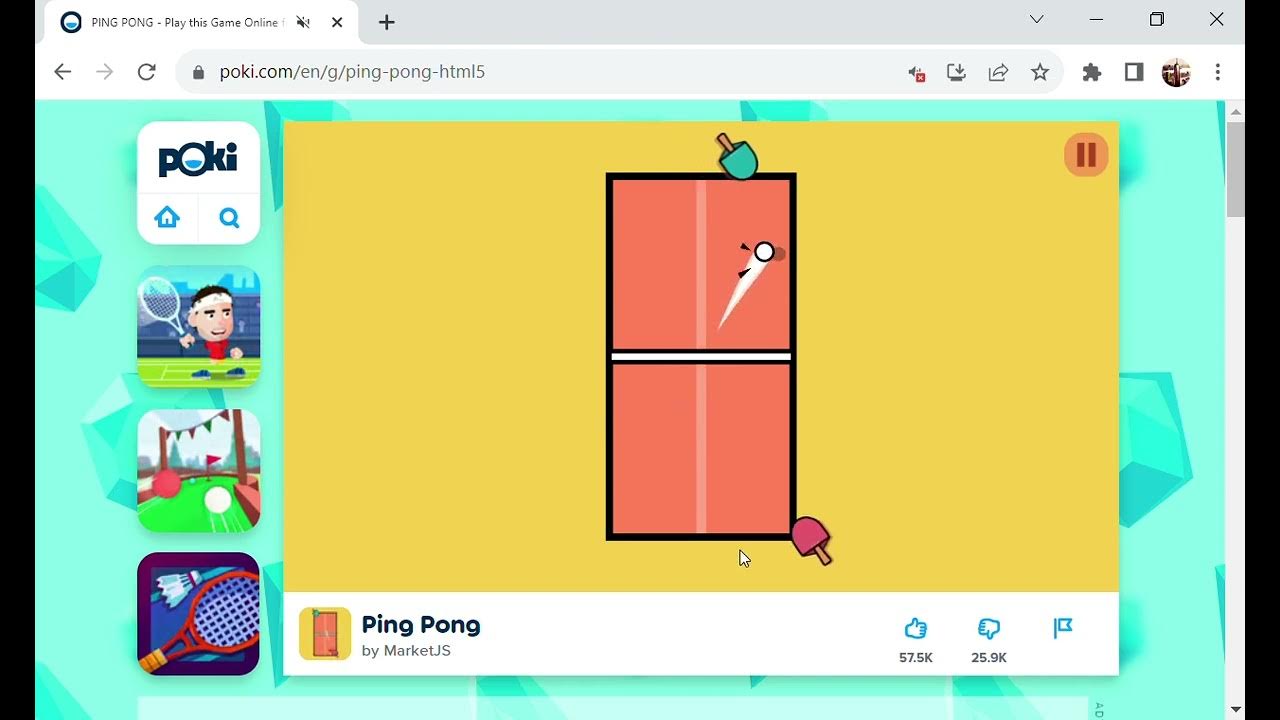The height and width of the screenshot is (720, 1280).
Task: Unmute the tab via speaker icon
Action: tap(303, 22)
